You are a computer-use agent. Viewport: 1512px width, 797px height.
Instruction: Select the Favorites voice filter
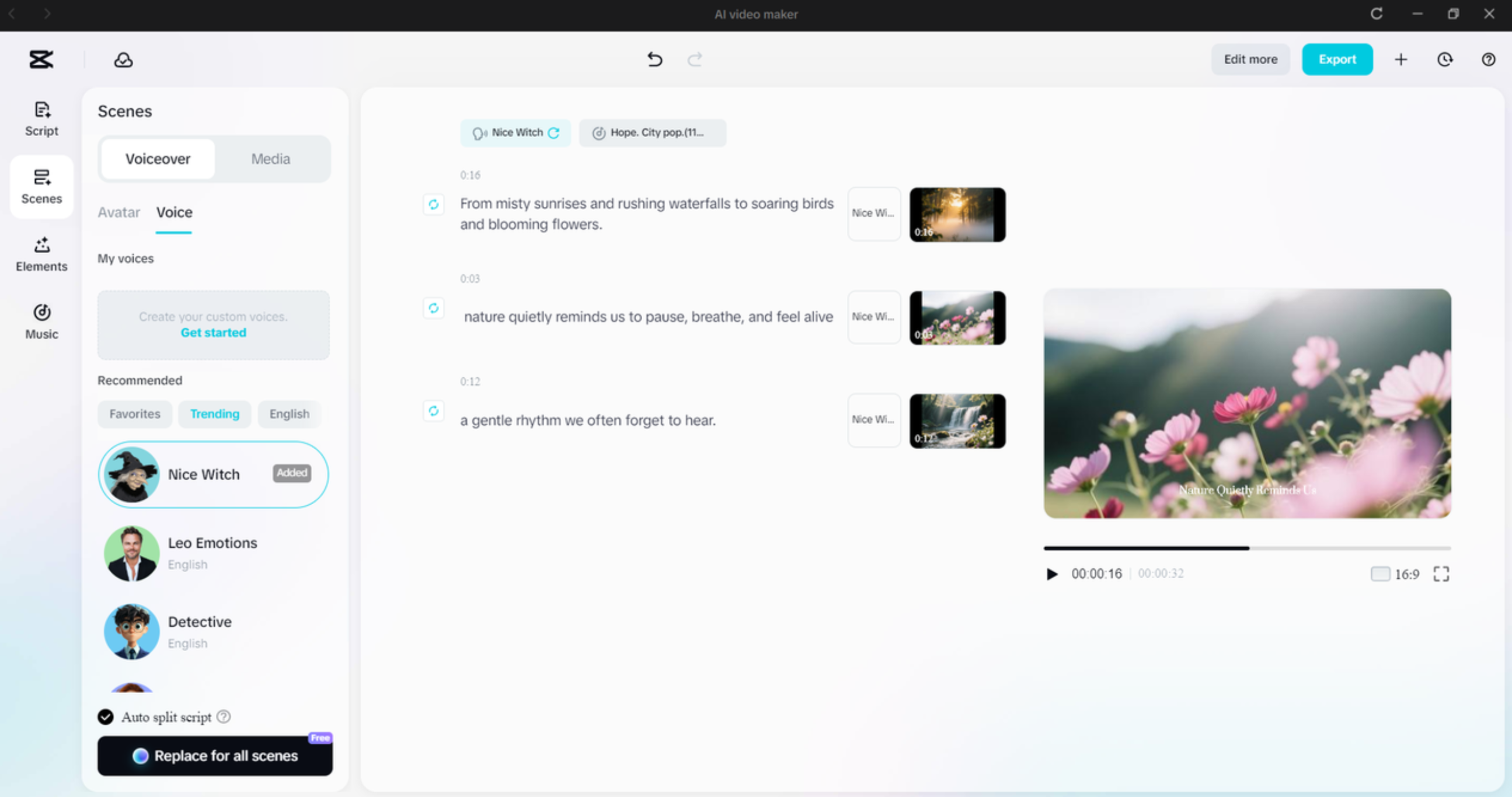click(134, 414)
